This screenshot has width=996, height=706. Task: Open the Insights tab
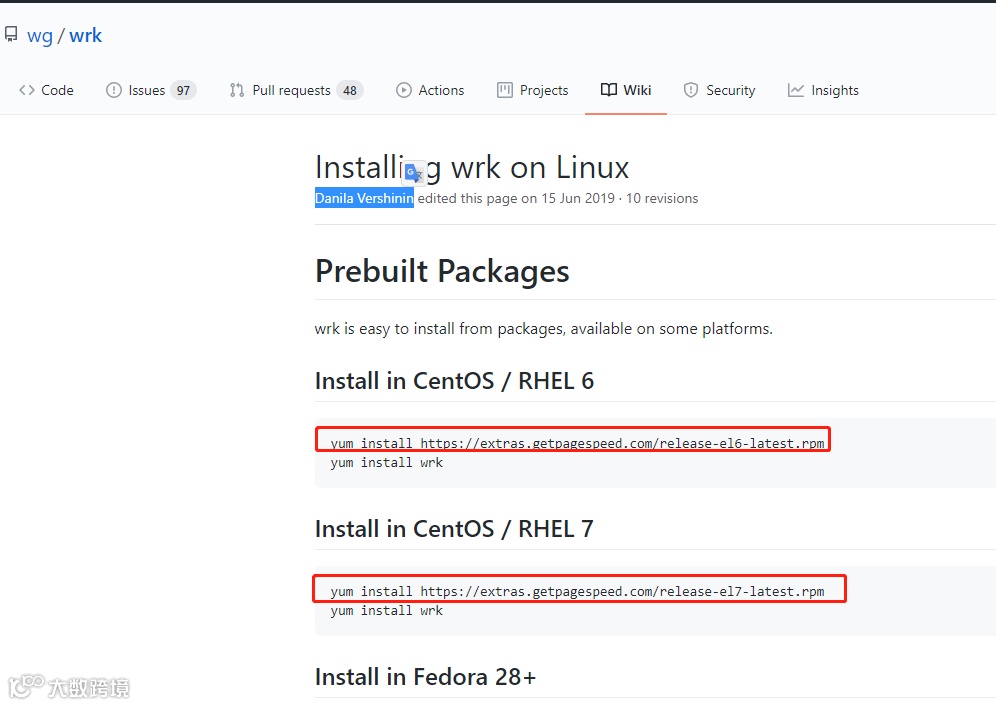(x=823, y=90)
